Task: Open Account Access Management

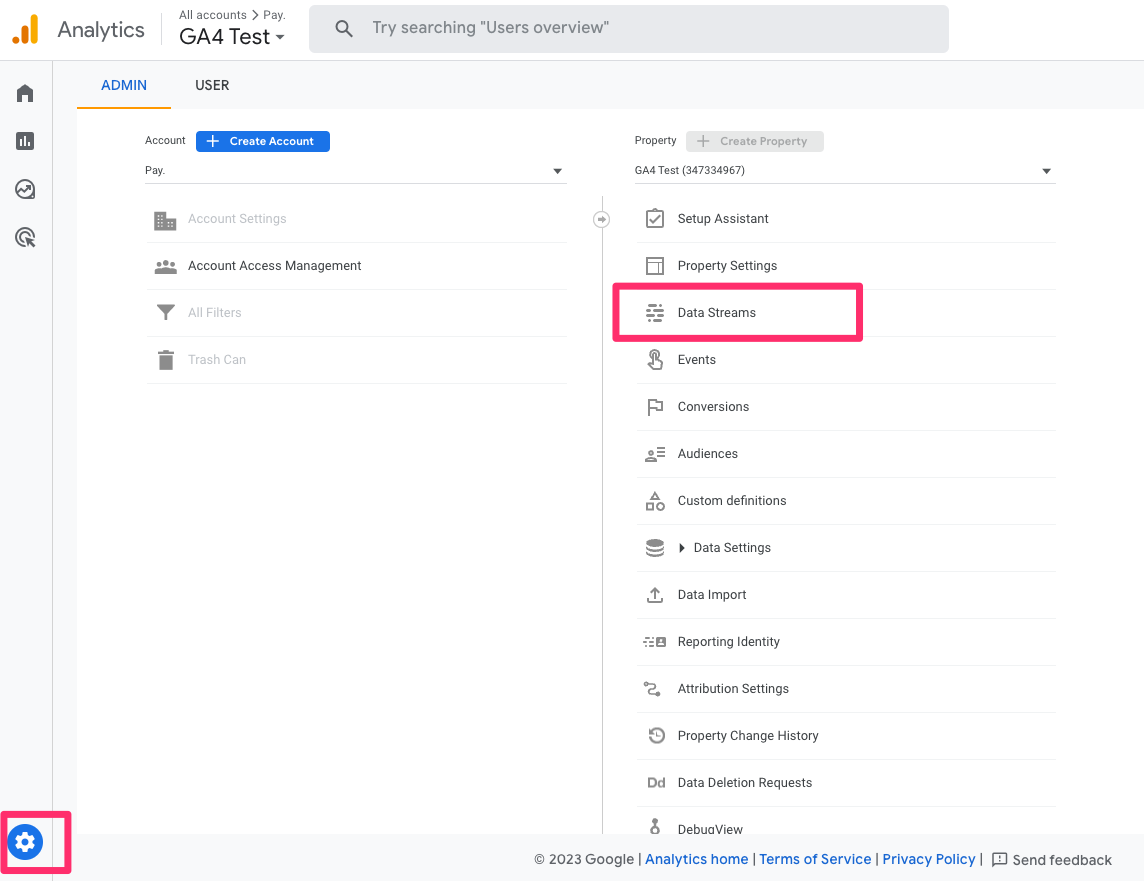Action: pos(274,265)
